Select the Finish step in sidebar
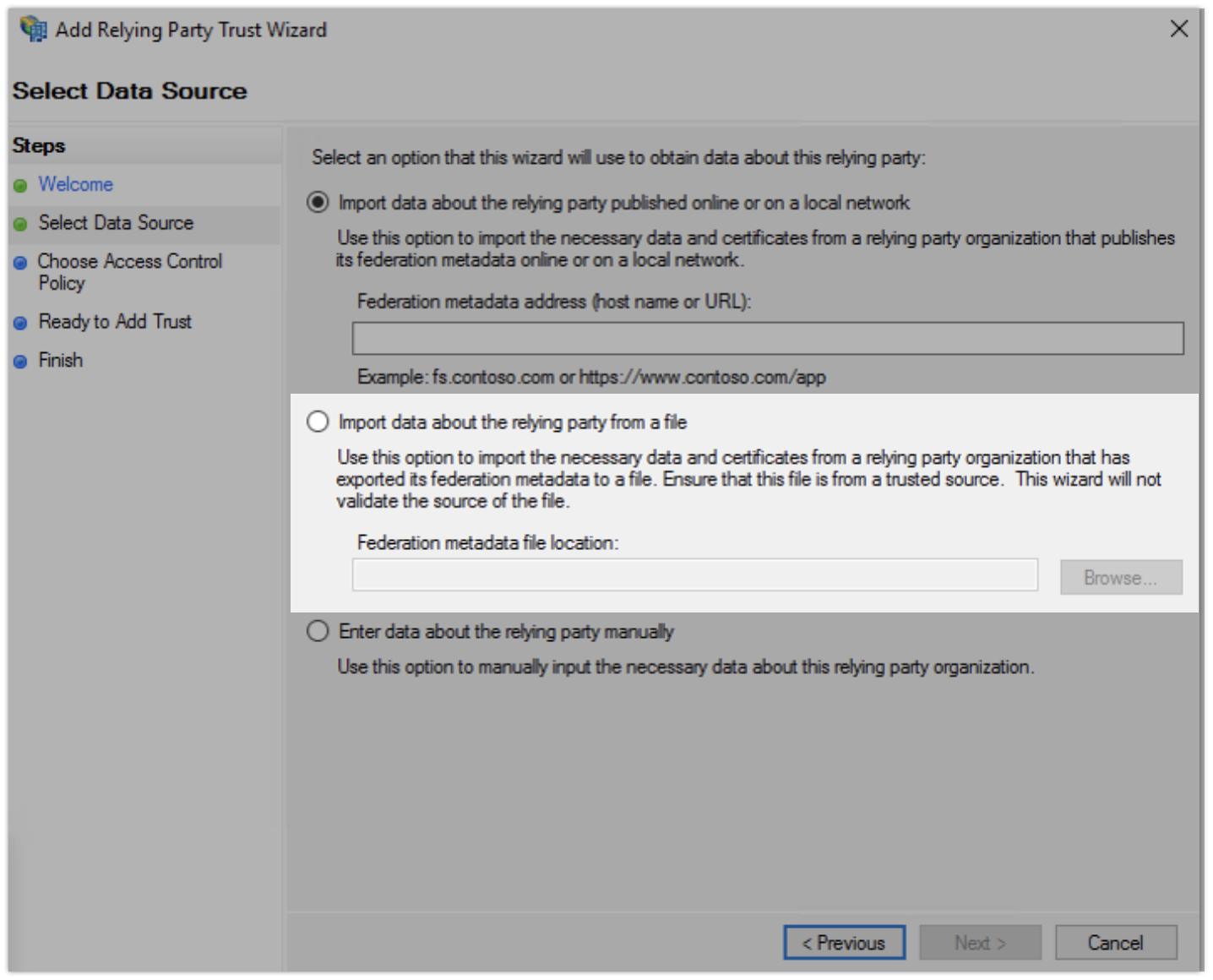This screenshot has height=980, width=1213. [59, 360]
